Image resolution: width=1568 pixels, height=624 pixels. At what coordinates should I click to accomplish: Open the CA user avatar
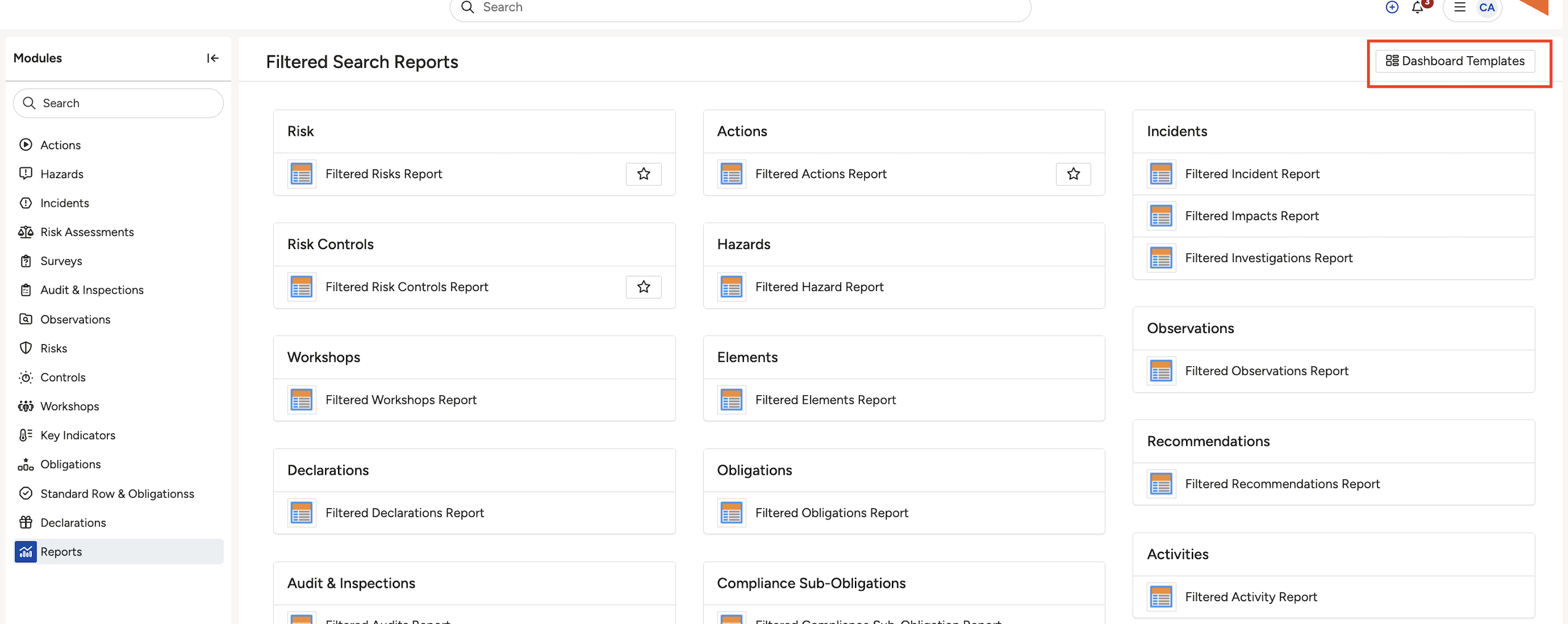pos(1487,8)
